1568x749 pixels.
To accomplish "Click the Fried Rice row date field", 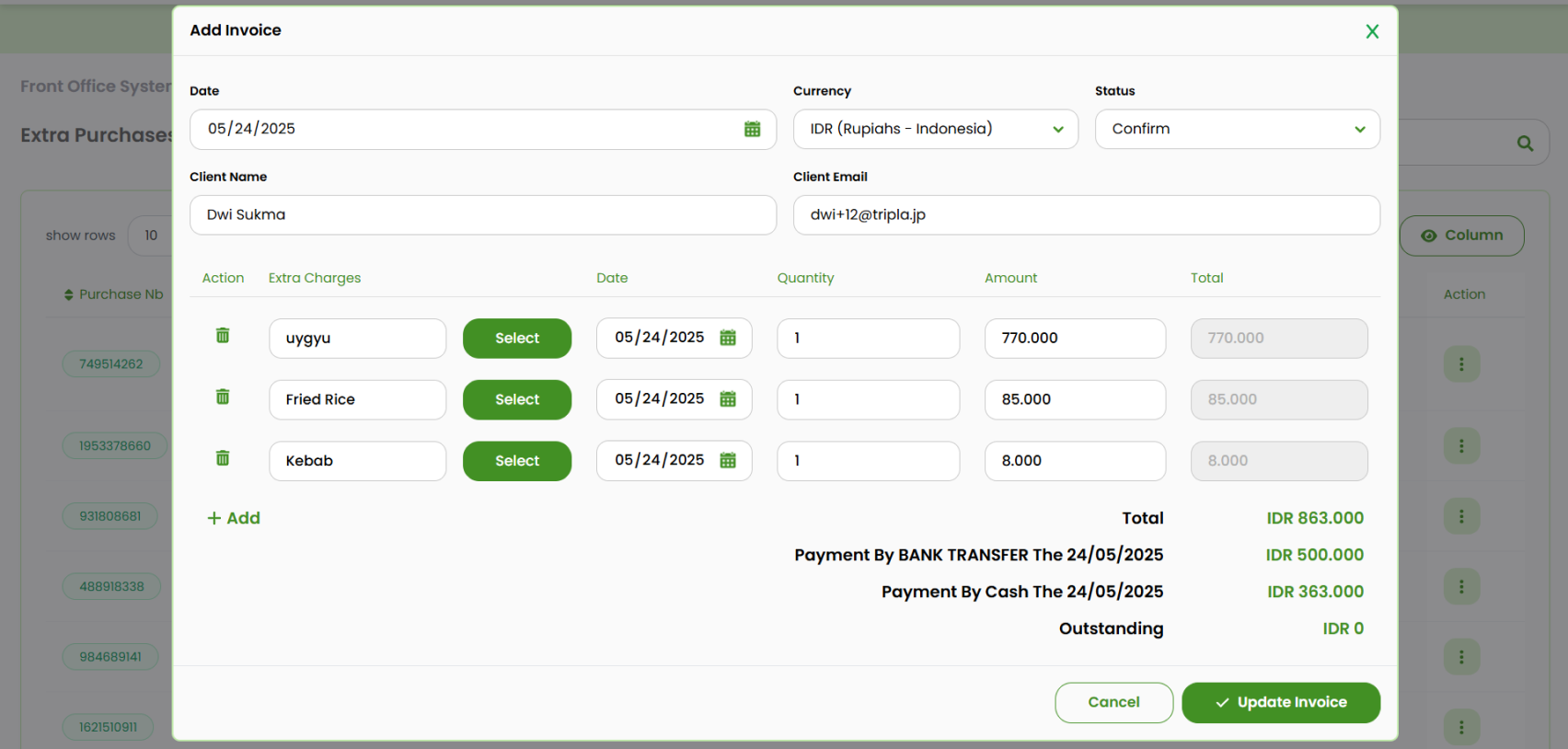I will tap(674, 399).
